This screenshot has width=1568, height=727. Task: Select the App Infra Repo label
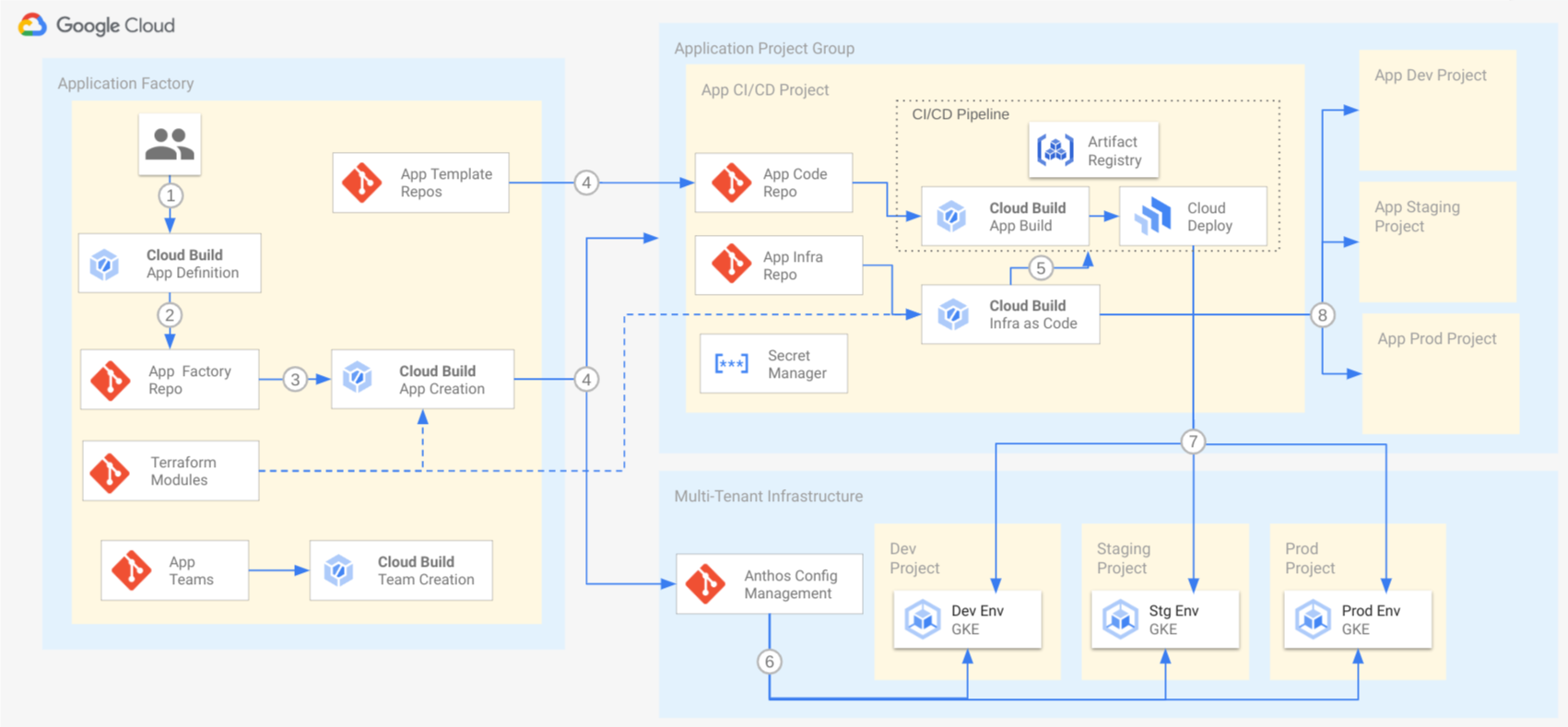(x=793, y=265)
